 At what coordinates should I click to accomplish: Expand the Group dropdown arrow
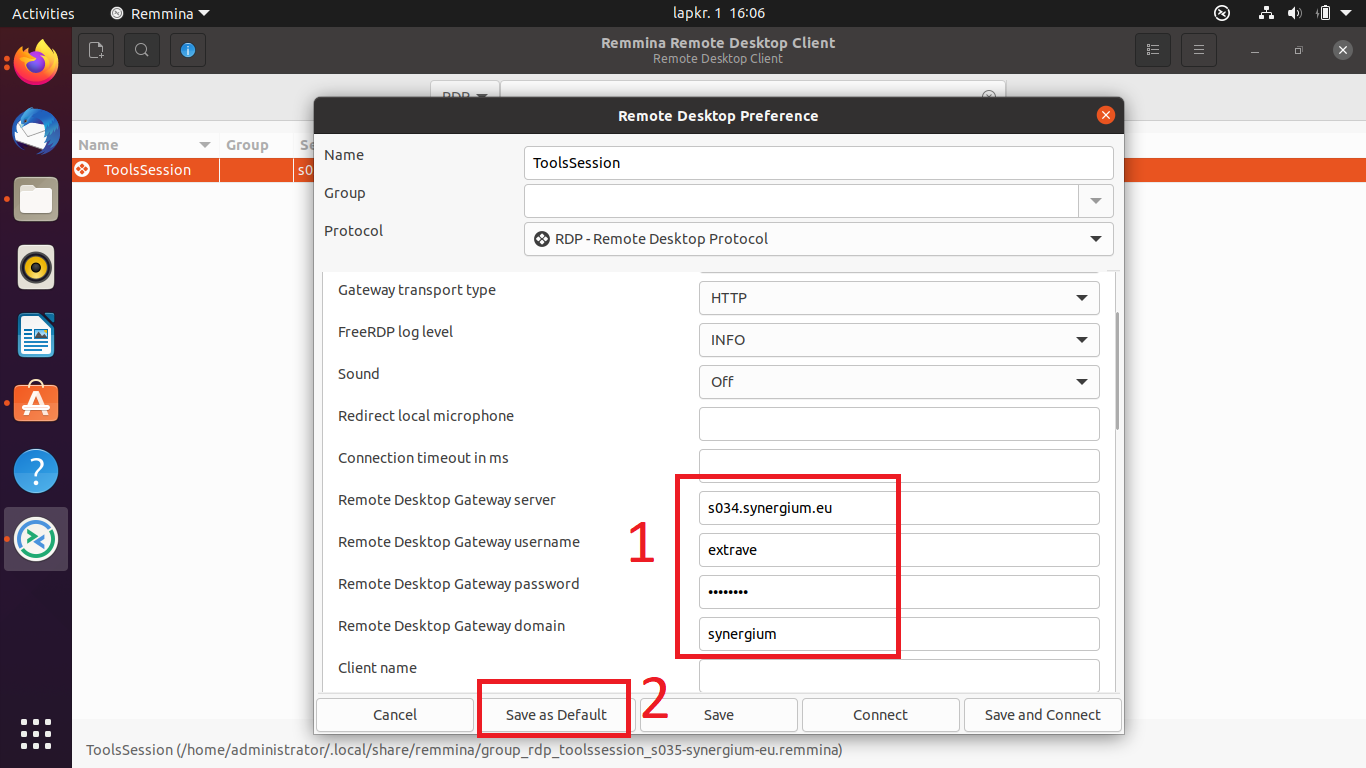(1096, 201)
